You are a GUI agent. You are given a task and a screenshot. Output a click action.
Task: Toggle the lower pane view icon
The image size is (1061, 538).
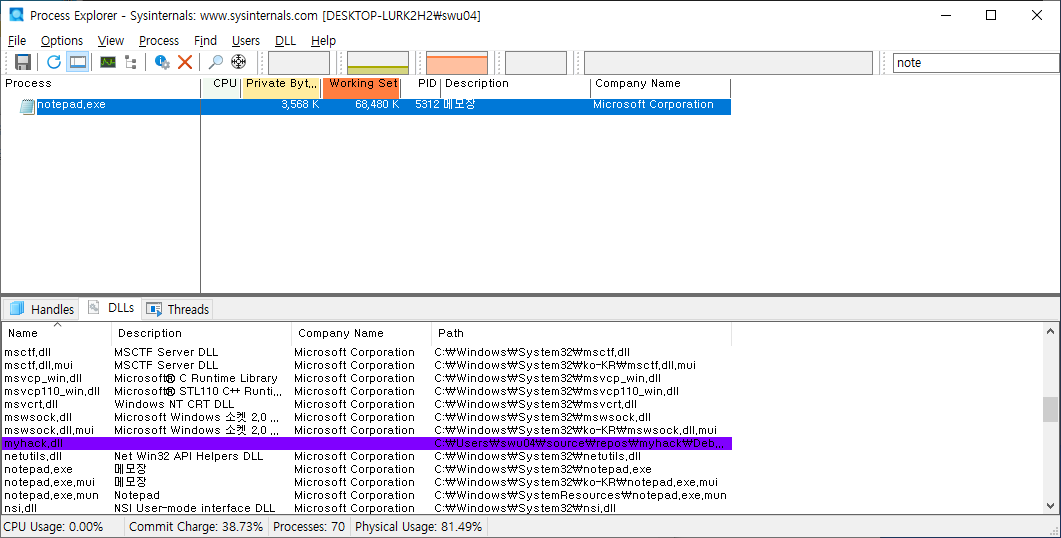[78, 62]
